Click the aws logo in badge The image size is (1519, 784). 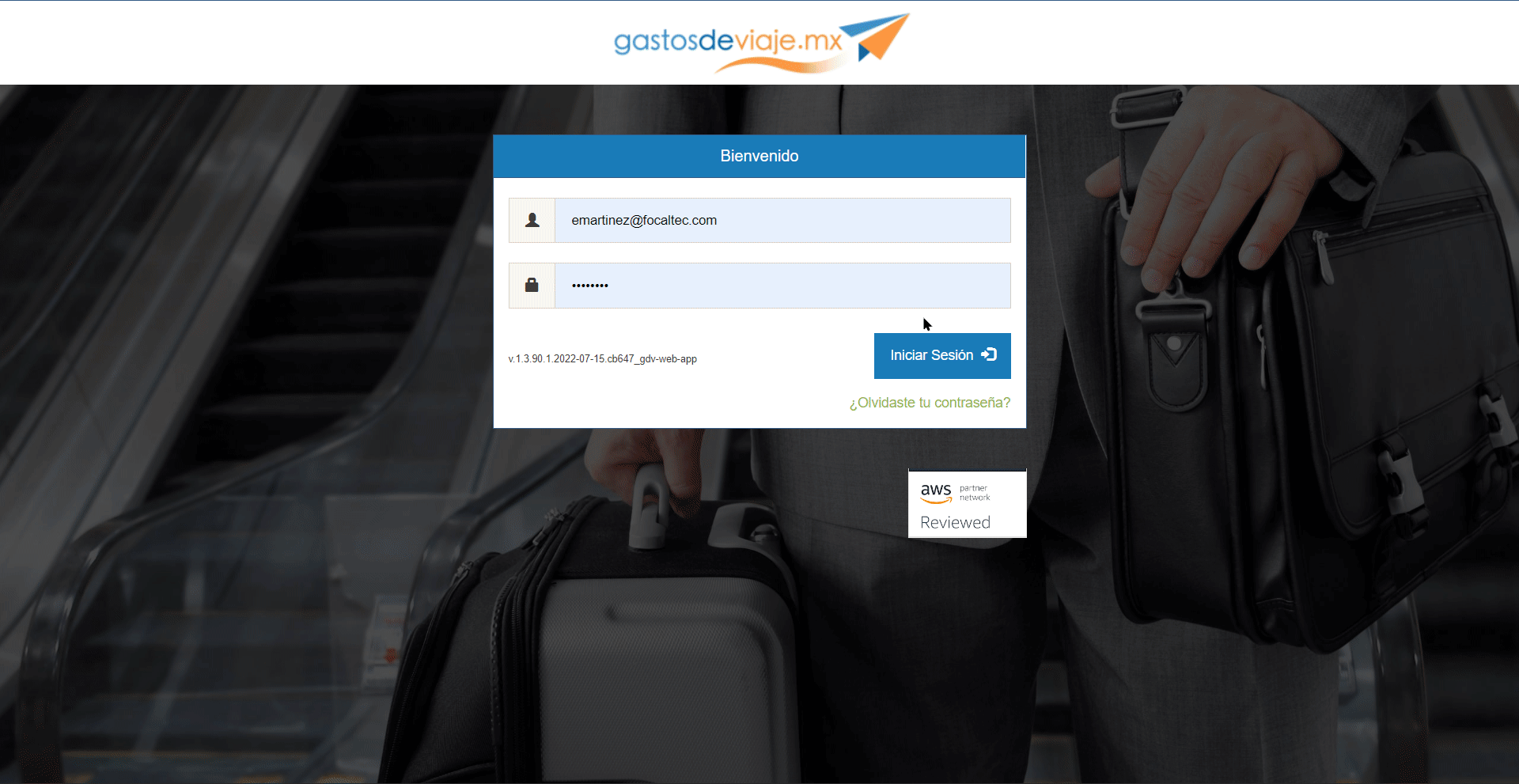(x=936, y=492)
